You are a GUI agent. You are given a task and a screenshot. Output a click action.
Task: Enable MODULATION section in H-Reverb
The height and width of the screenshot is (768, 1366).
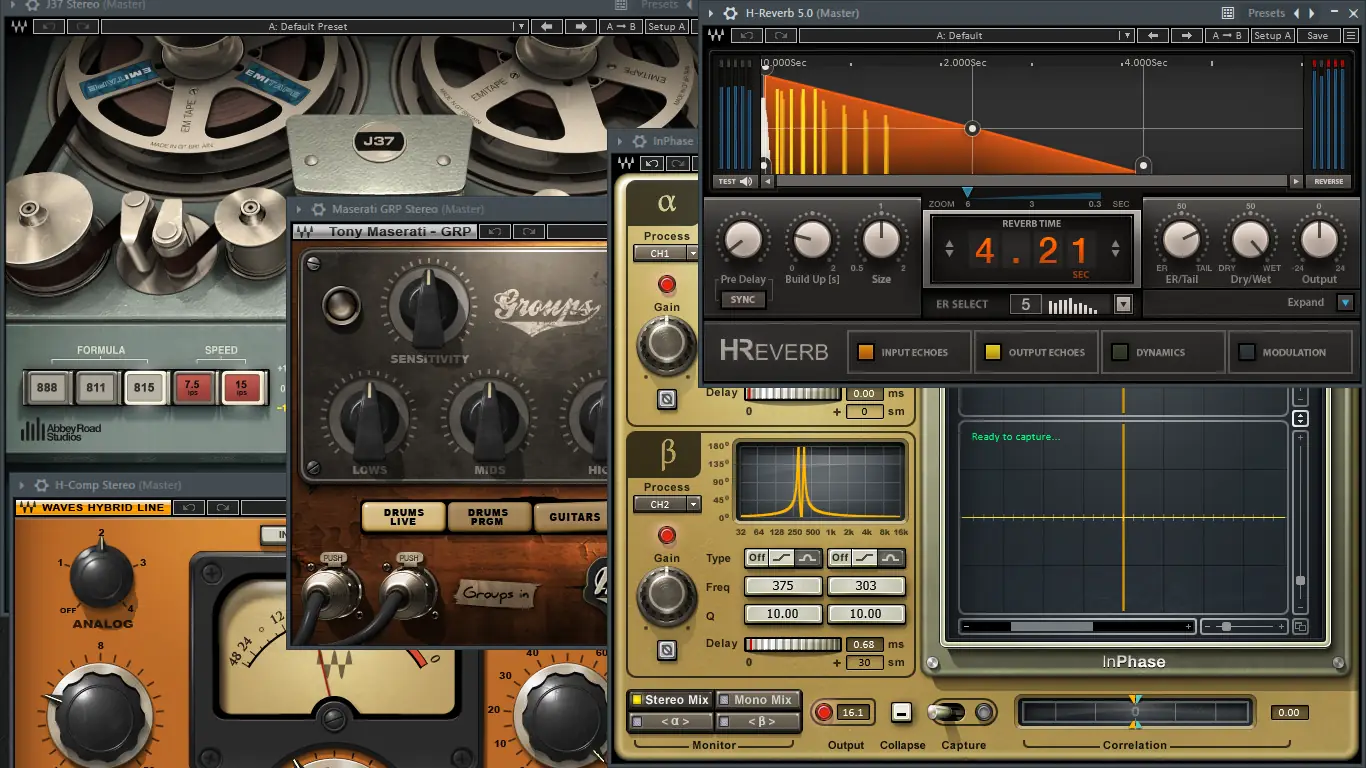click(x=1290, y=352)
